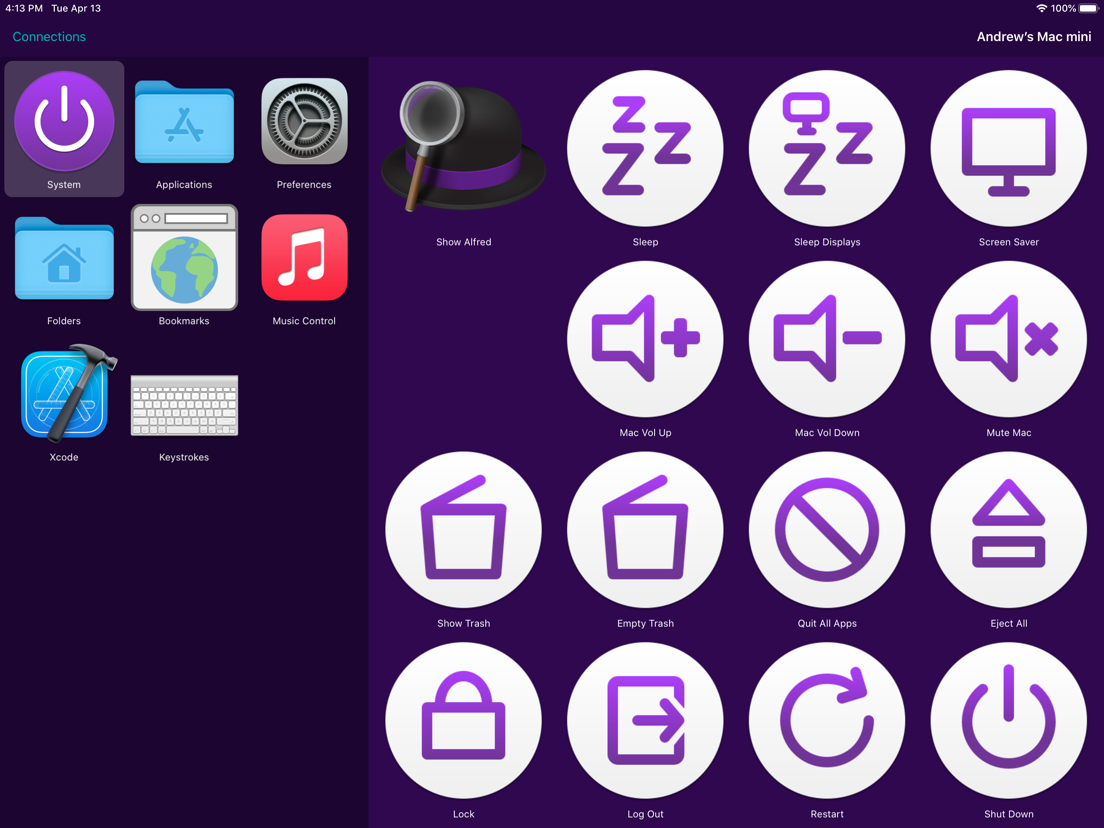Tap the Eject All icon
Screen dimensions: 1104x828
tap(1008, 529)
